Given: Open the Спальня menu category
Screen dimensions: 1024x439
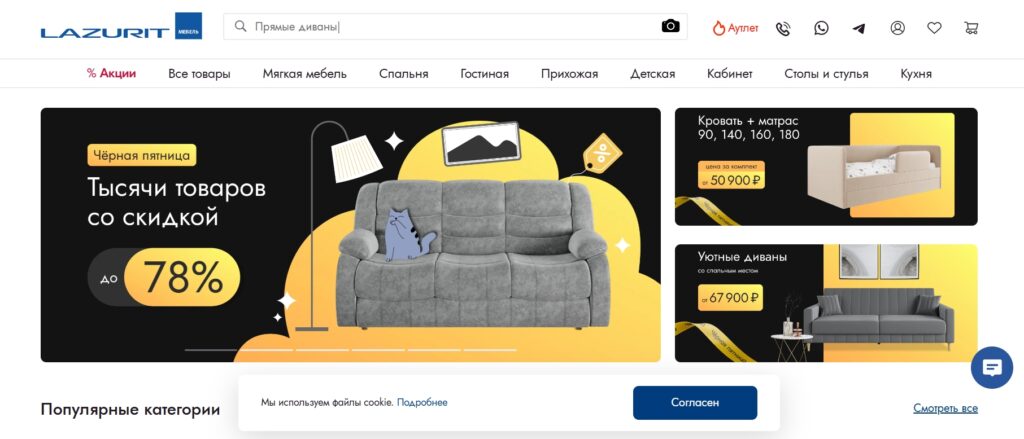Looking at the screenshot, I should point(404,74).
